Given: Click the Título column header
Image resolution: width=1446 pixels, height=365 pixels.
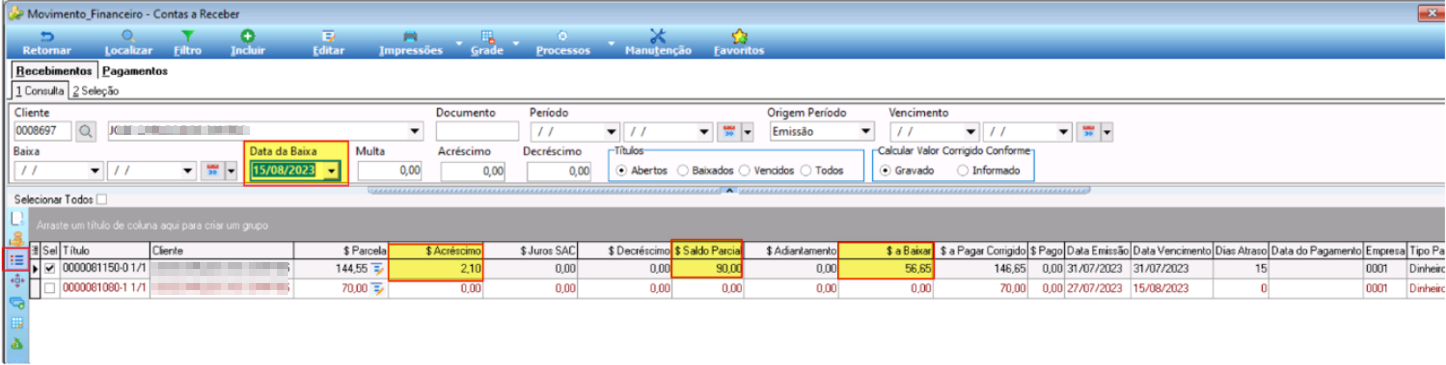Looking at the screenshot, I should (105, 250).
